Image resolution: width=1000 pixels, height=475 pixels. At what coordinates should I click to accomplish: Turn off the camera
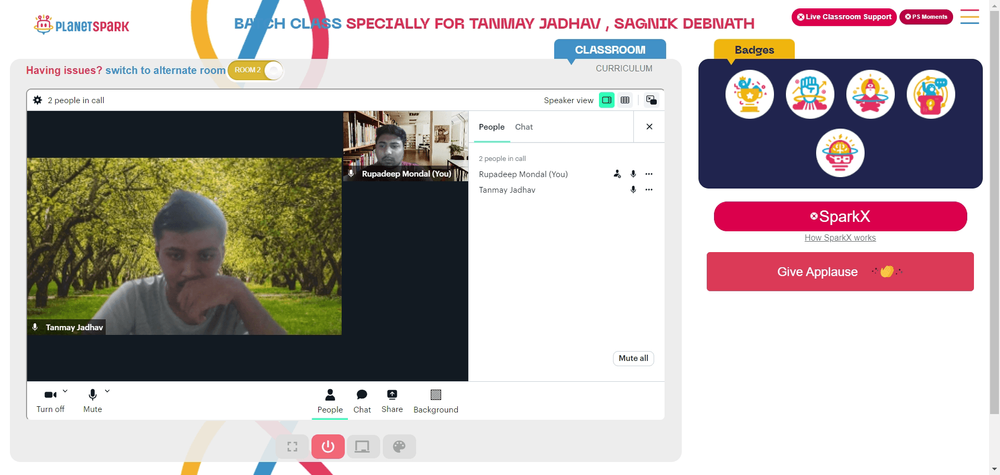(x=50, y=401)
